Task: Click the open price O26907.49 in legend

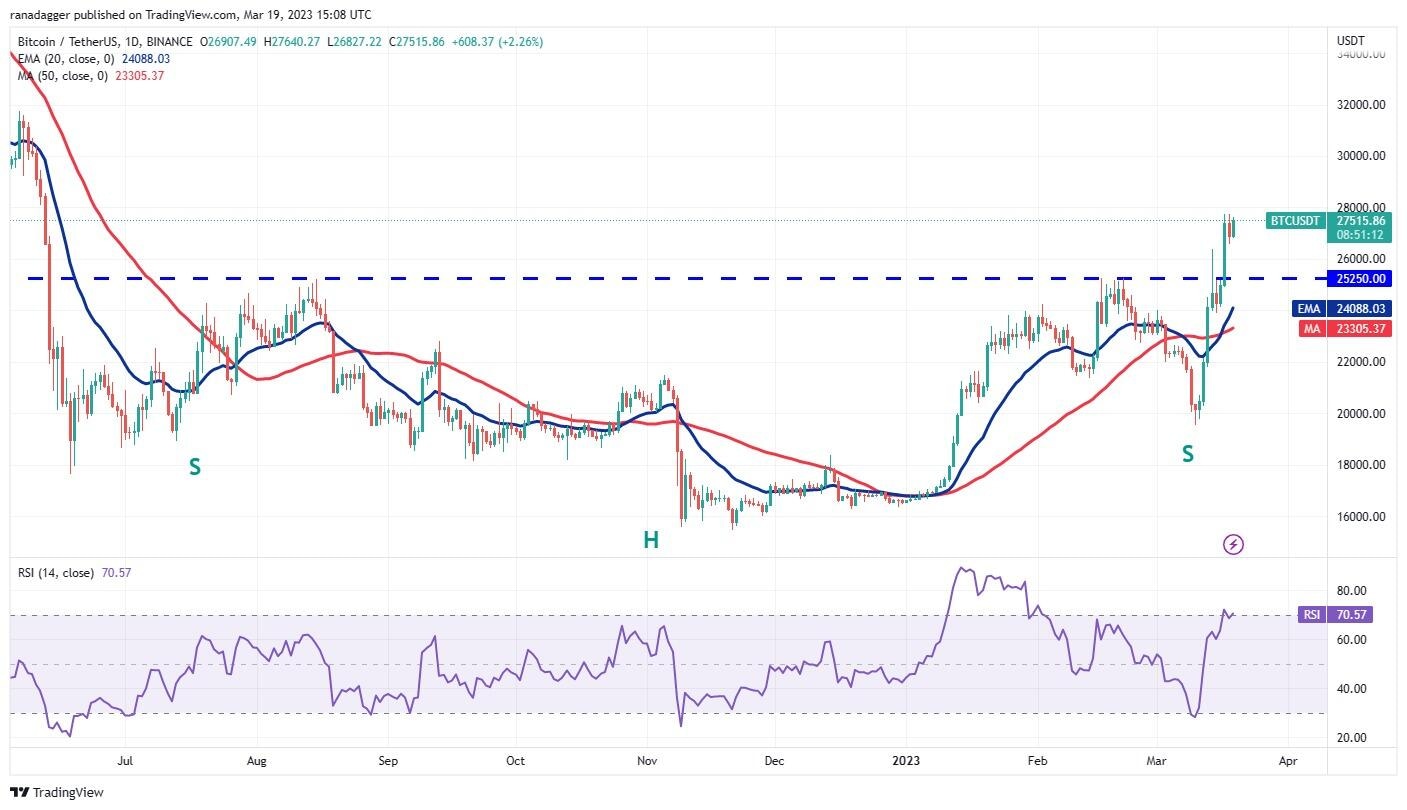Action: (x=229, y=42)
